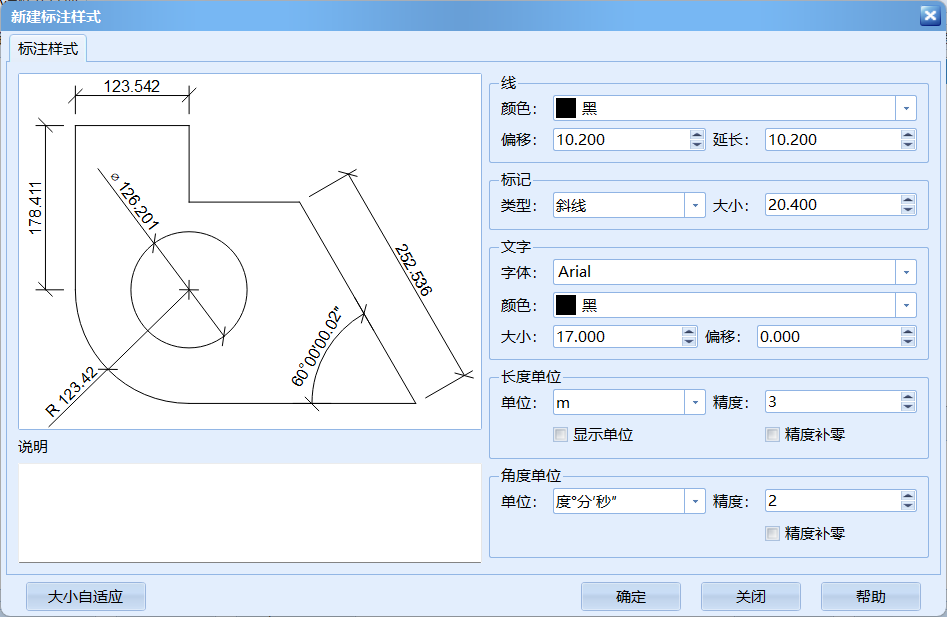Open the 字体 dropdown showing Arial
947x617 pixels.
(906, 271)
